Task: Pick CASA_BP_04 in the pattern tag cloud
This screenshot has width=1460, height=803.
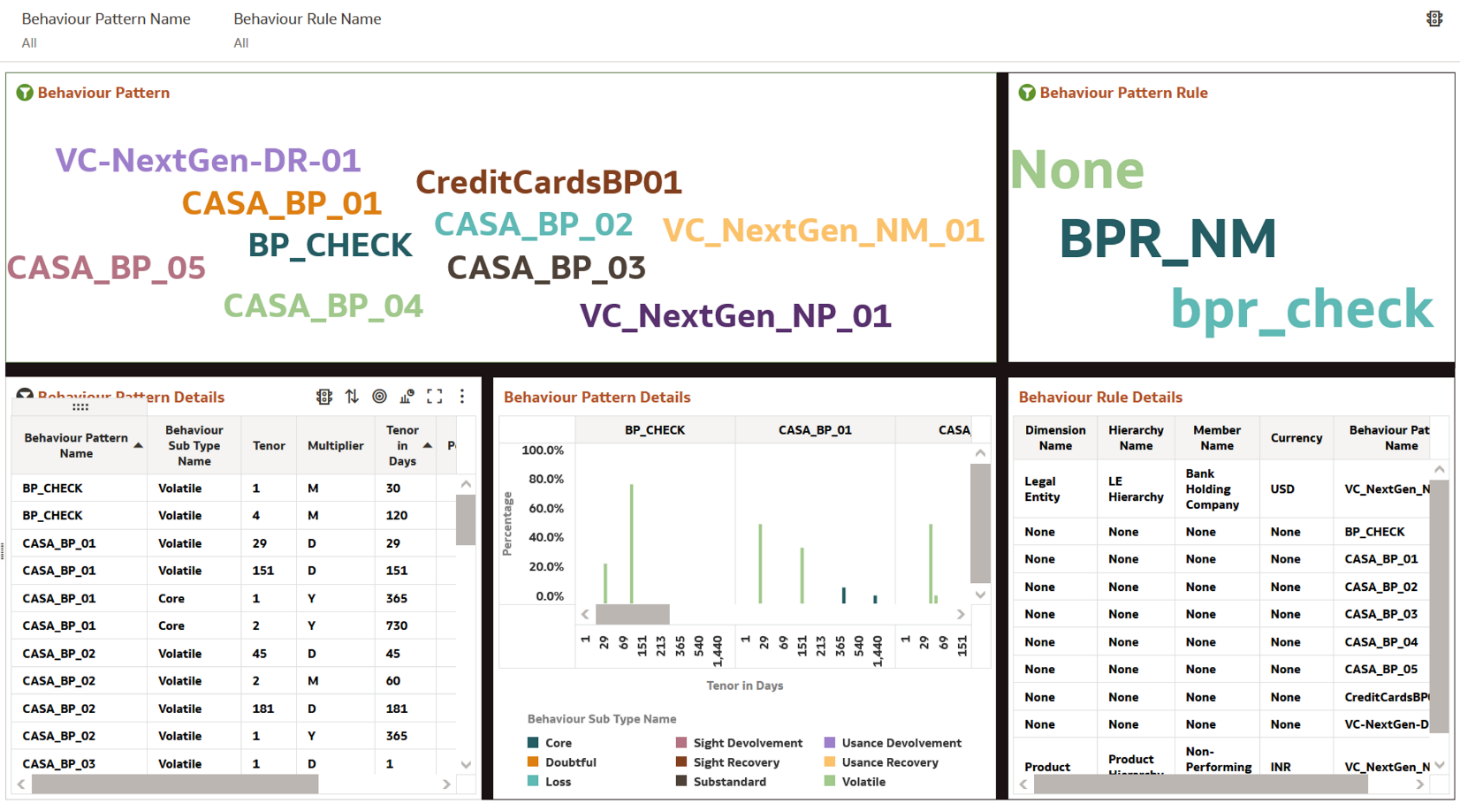Action: click(x=323, y=305)
